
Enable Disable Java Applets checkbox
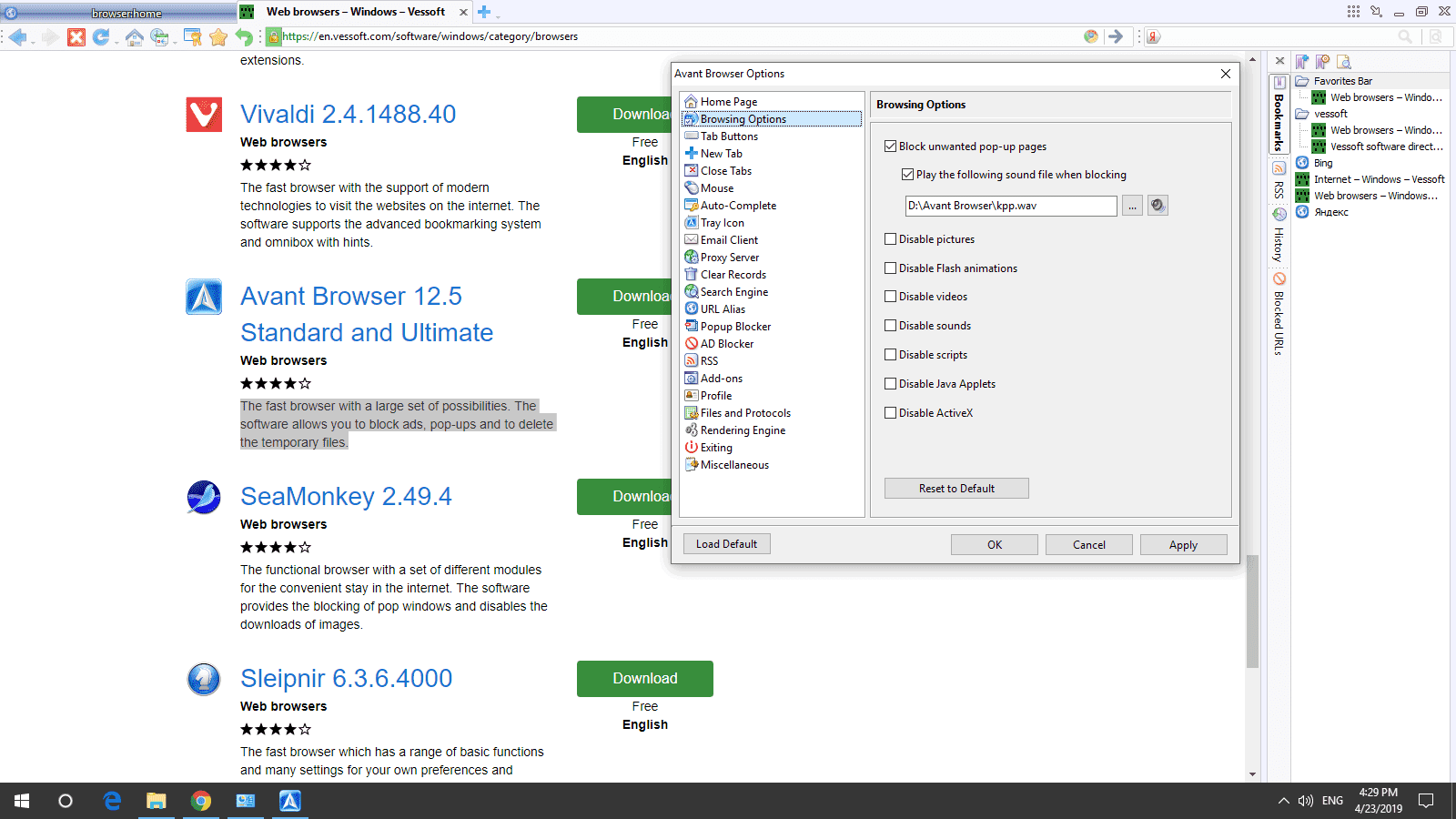tap(891, 383)
